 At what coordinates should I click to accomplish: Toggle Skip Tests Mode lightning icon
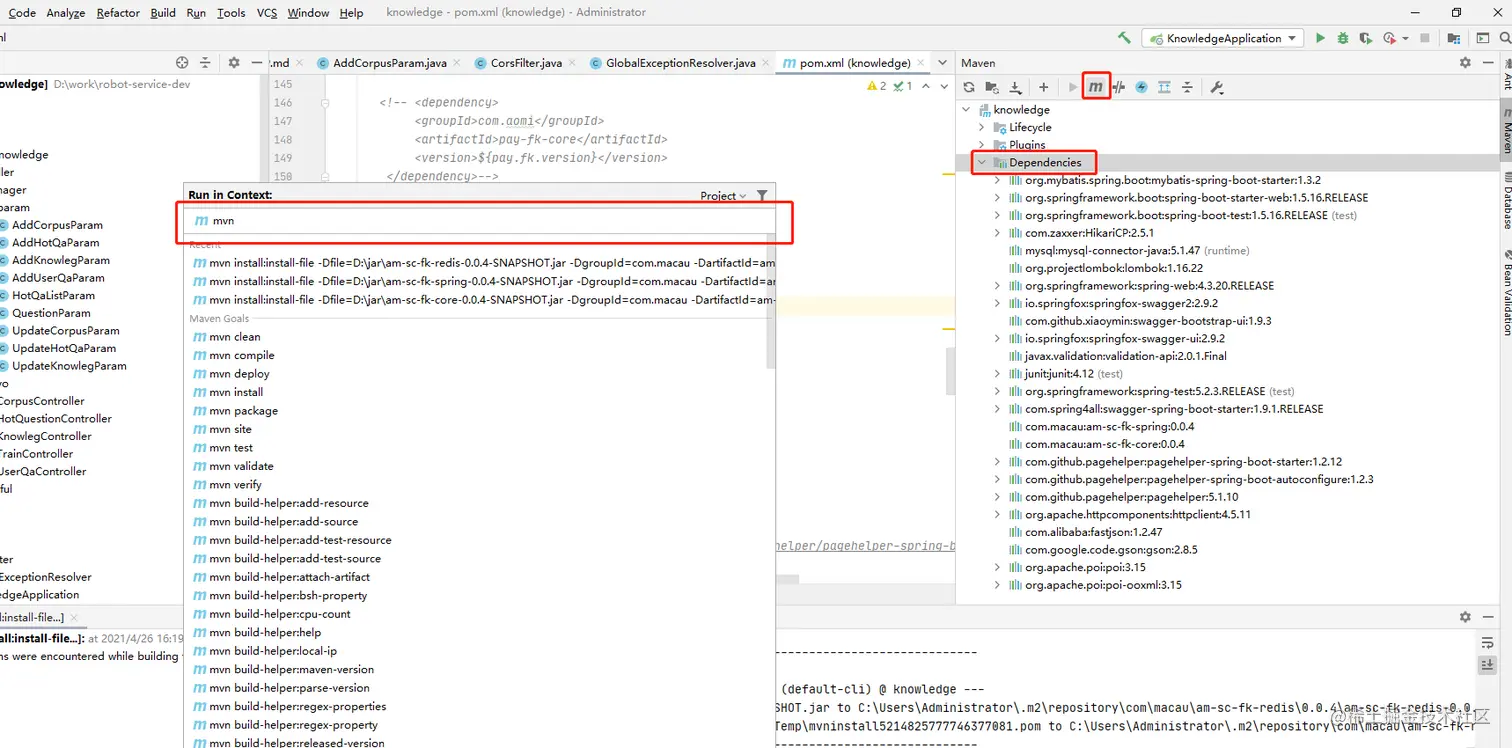tap(1141, 88)
